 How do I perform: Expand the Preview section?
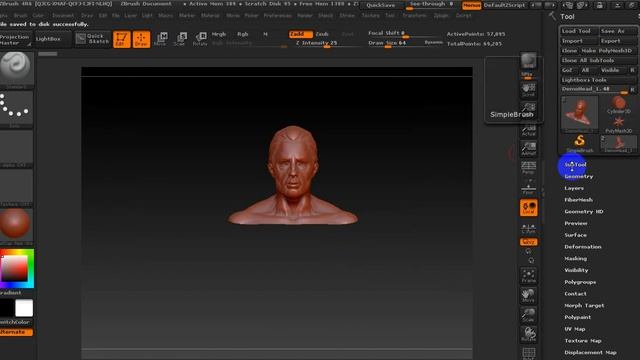(x=576, y=223)
